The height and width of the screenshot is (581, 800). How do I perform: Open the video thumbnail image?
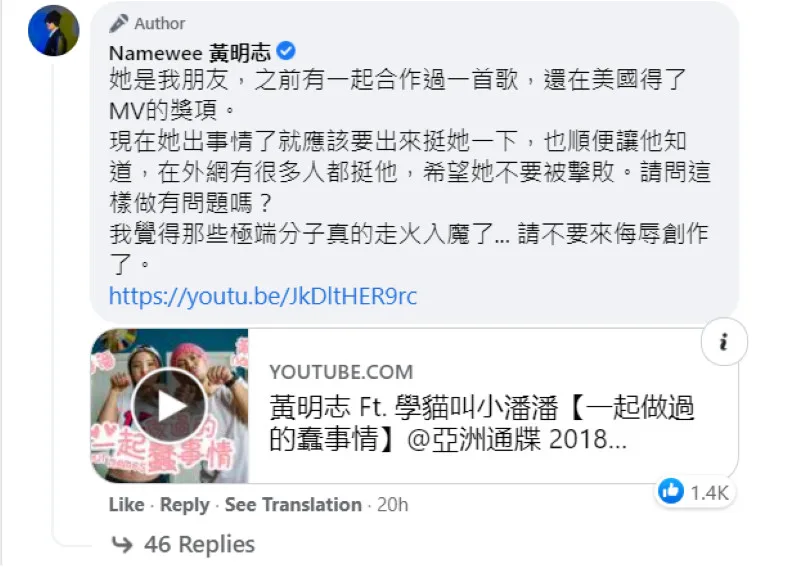point(169,406)
